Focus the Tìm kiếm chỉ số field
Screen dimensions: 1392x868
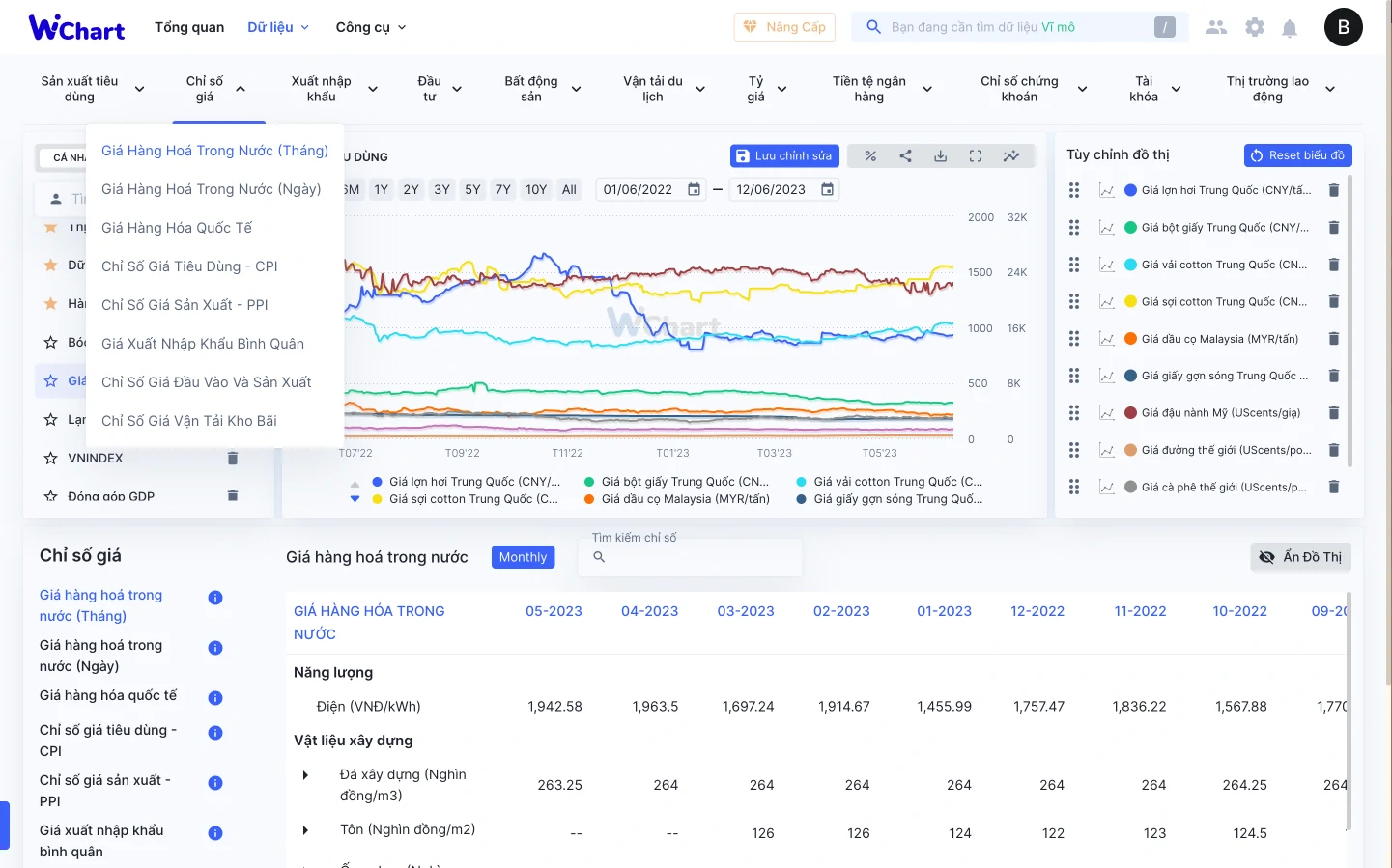click(690, 557)
